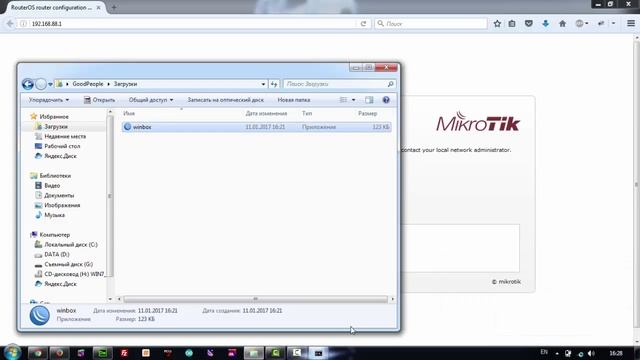
Task: Select Компьютер in the navigation pane
Action: tap(50, 235)
